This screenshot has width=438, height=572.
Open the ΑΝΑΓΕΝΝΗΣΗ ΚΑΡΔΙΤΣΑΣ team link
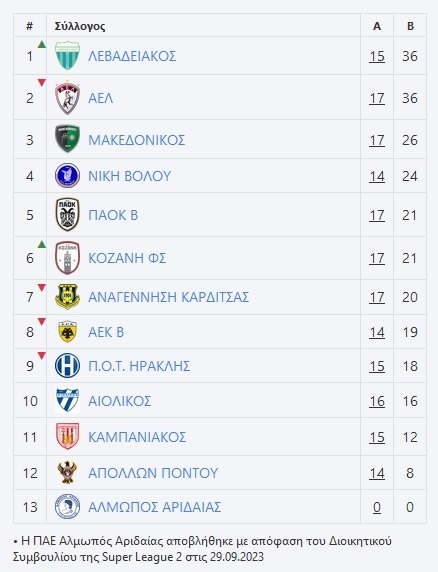(168, 297)
